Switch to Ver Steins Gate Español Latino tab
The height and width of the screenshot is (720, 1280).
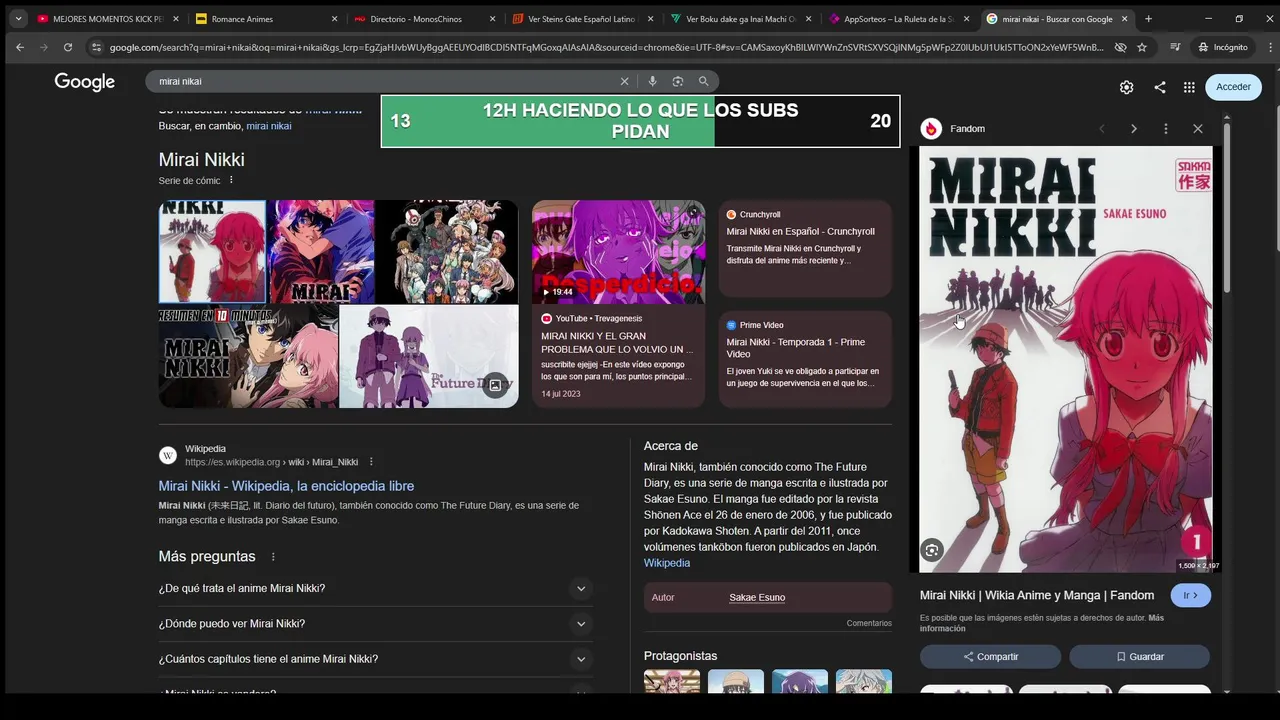[x=582, y=18]
